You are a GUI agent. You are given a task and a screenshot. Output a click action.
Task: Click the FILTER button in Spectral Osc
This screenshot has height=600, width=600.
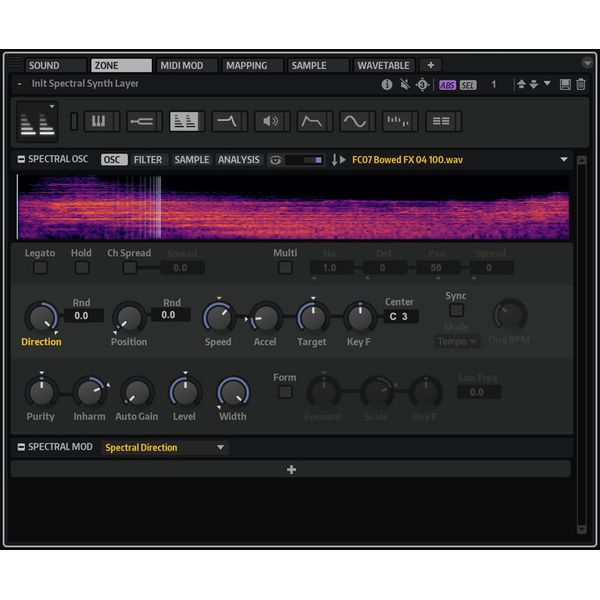click(148, 160)
